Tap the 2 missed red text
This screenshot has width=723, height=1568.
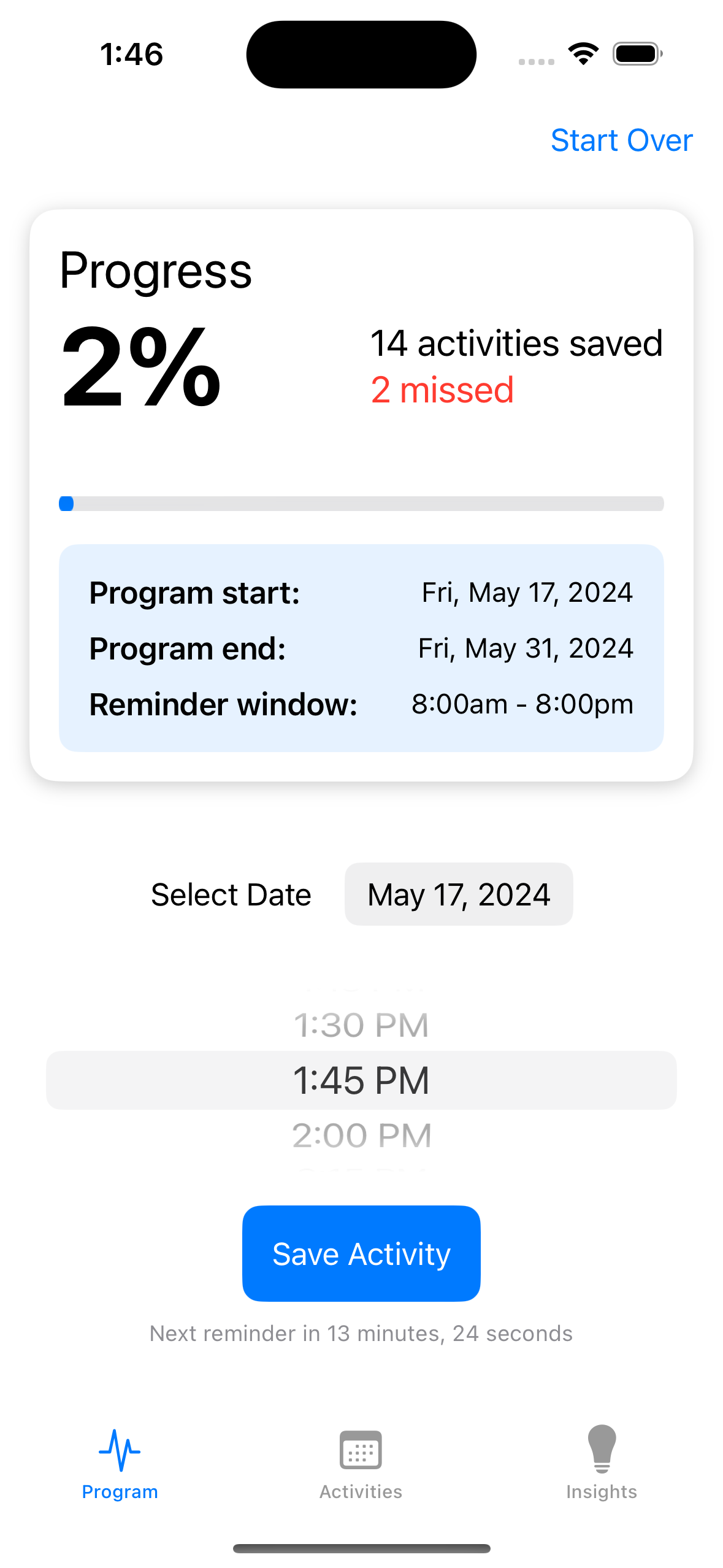pyautogui.click(x=442, y=390)
